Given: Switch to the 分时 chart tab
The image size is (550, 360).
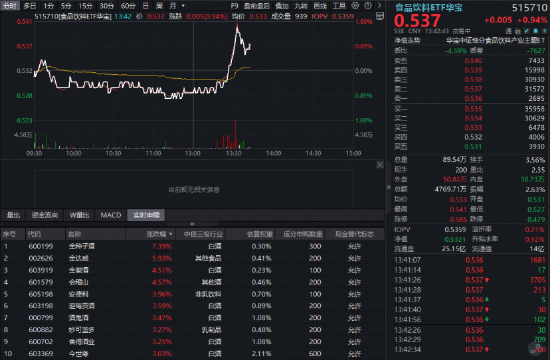Looking at the screenshot, I should [9, 6].
